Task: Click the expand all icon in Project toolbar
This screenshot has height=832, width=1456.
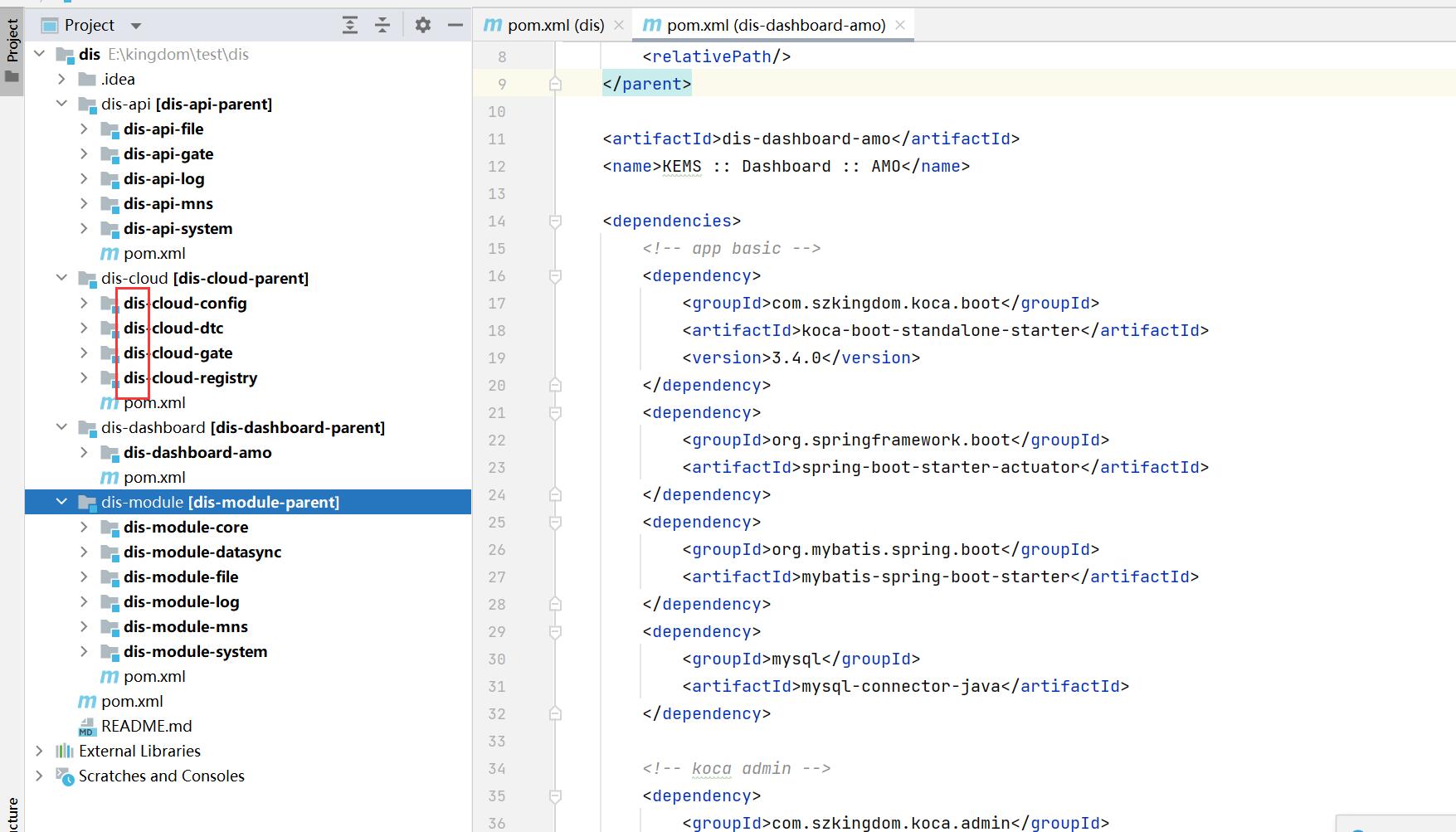Action: [x=350, y=25]
